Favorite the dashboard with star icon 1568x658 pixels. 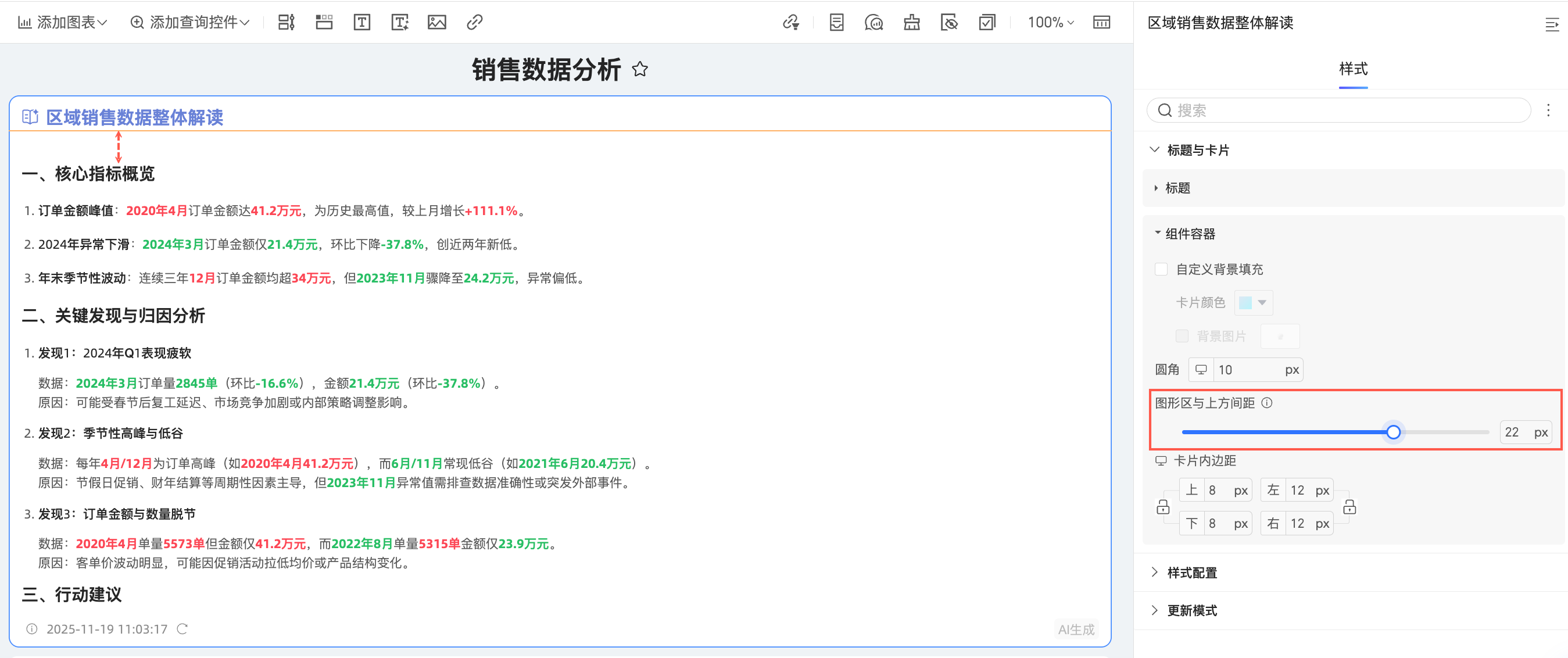[x=640, y=69]
